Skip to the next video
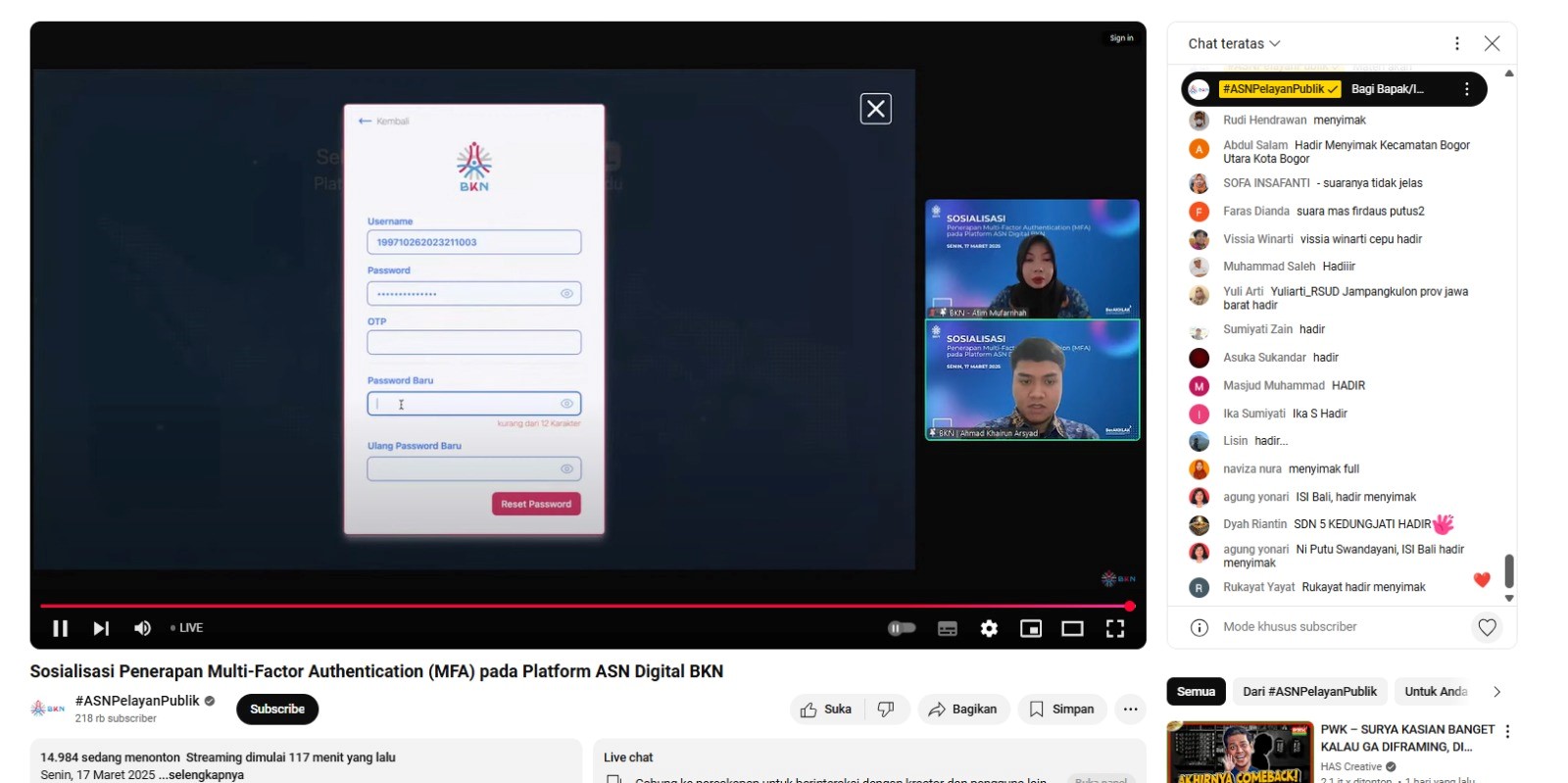The height and width of the screenshot is (783, 1568). [101, 628]
